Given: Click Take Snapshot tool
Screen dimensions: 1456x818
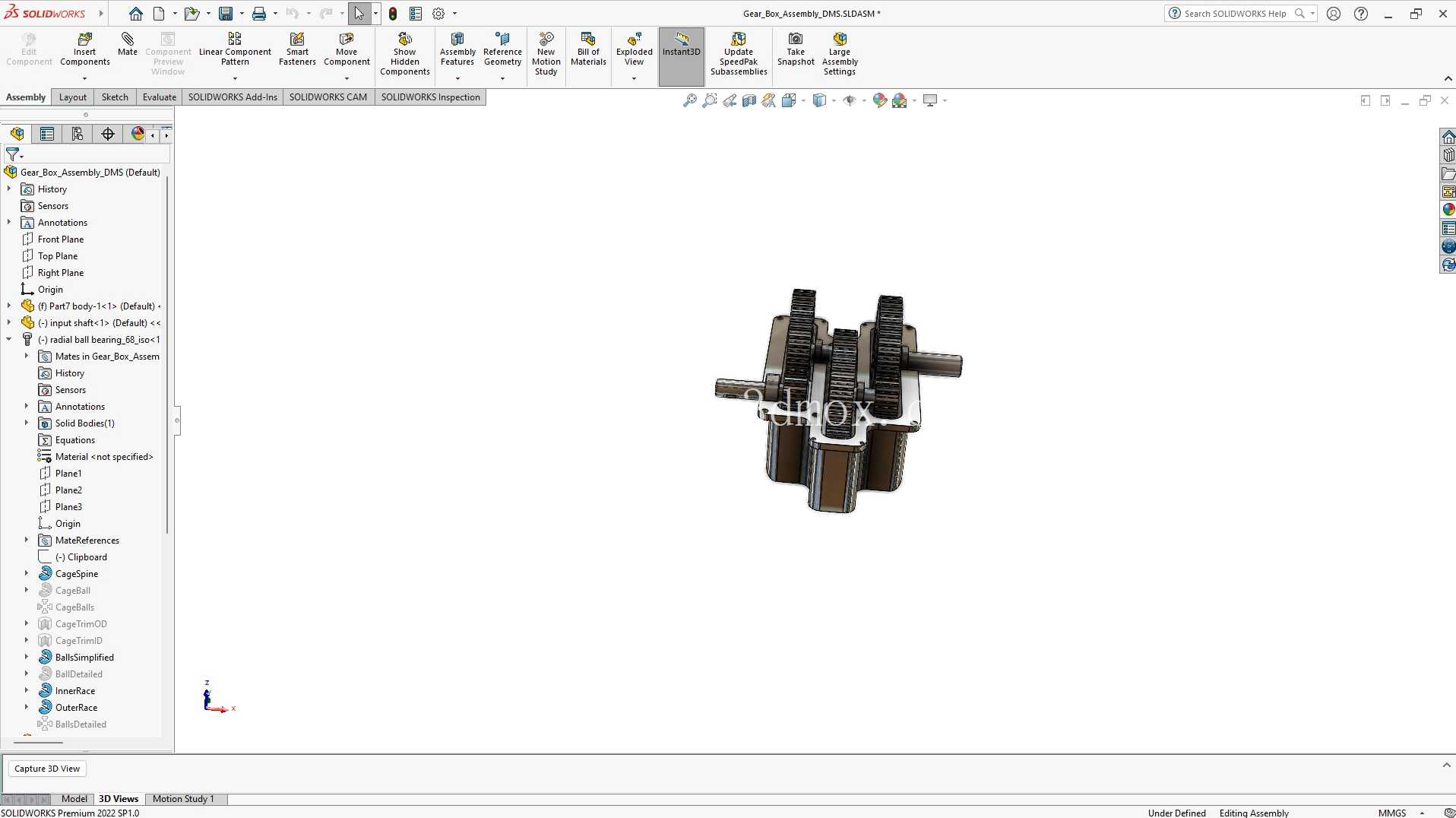Looking at the screenshot, I should click(x=796, y=49).
